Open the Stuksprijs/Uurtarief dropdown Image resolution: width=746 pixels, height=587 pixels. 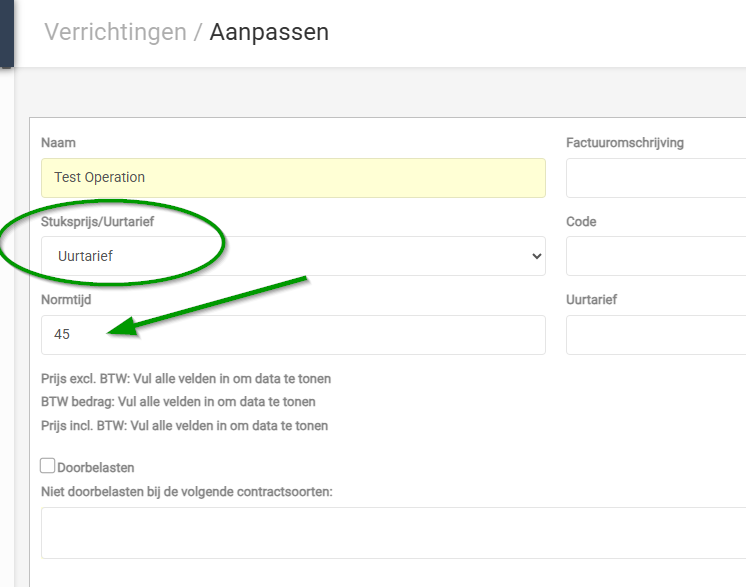click(x=293, y=256)
